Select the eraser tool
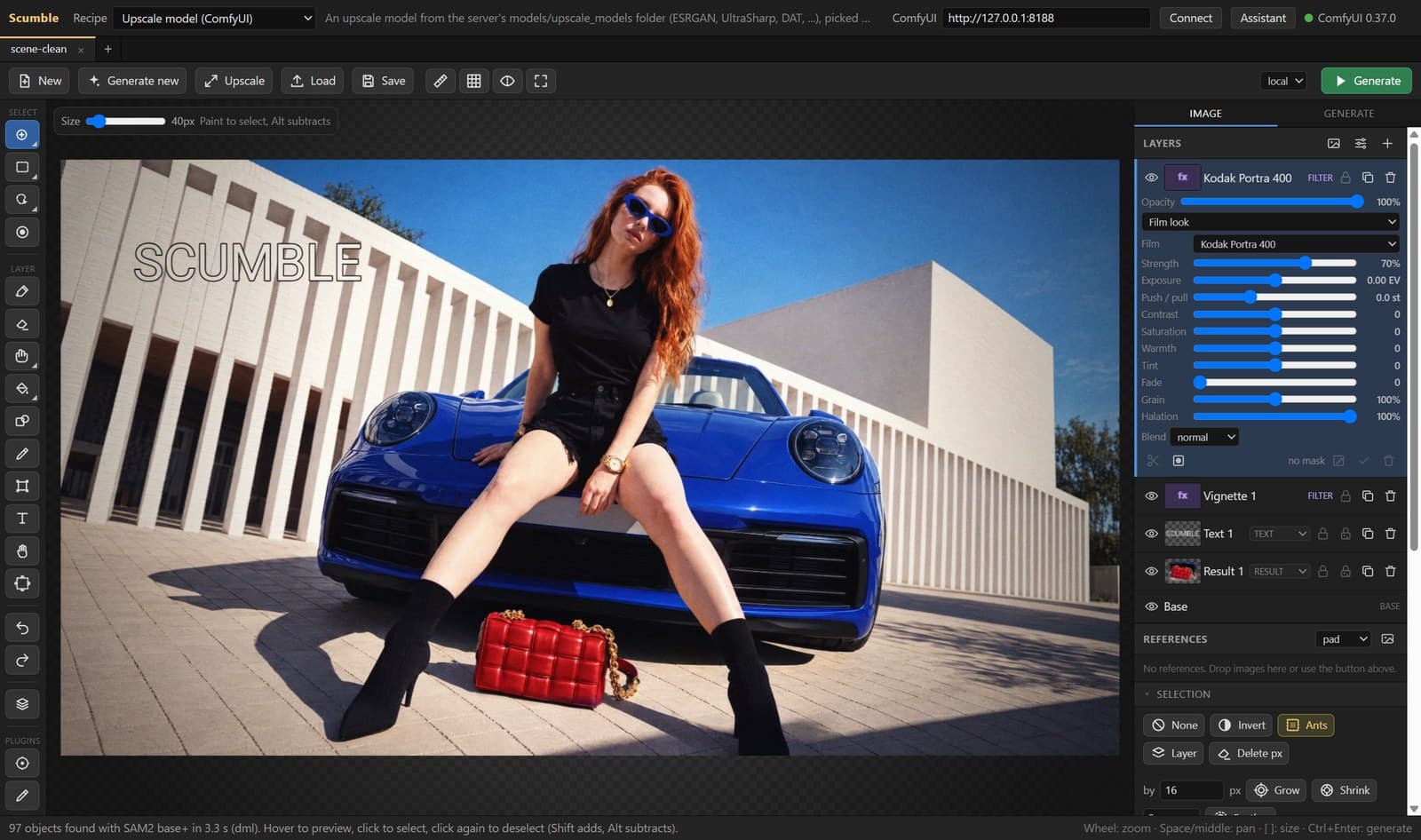Screen dimensions: 1421x840 coord(22,324)
